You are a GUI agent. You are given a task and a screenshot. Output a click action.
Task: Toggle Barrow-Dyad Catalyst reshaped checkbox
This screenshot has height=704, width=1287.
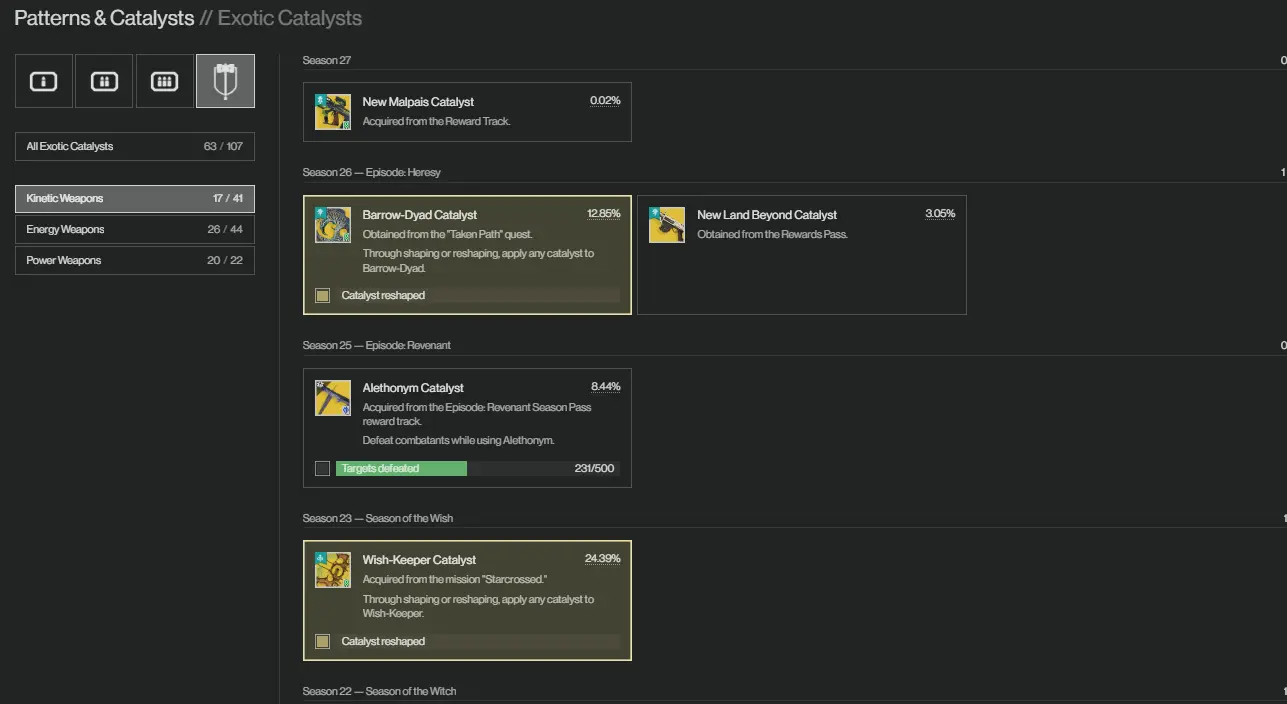click(x=322, y=296)
